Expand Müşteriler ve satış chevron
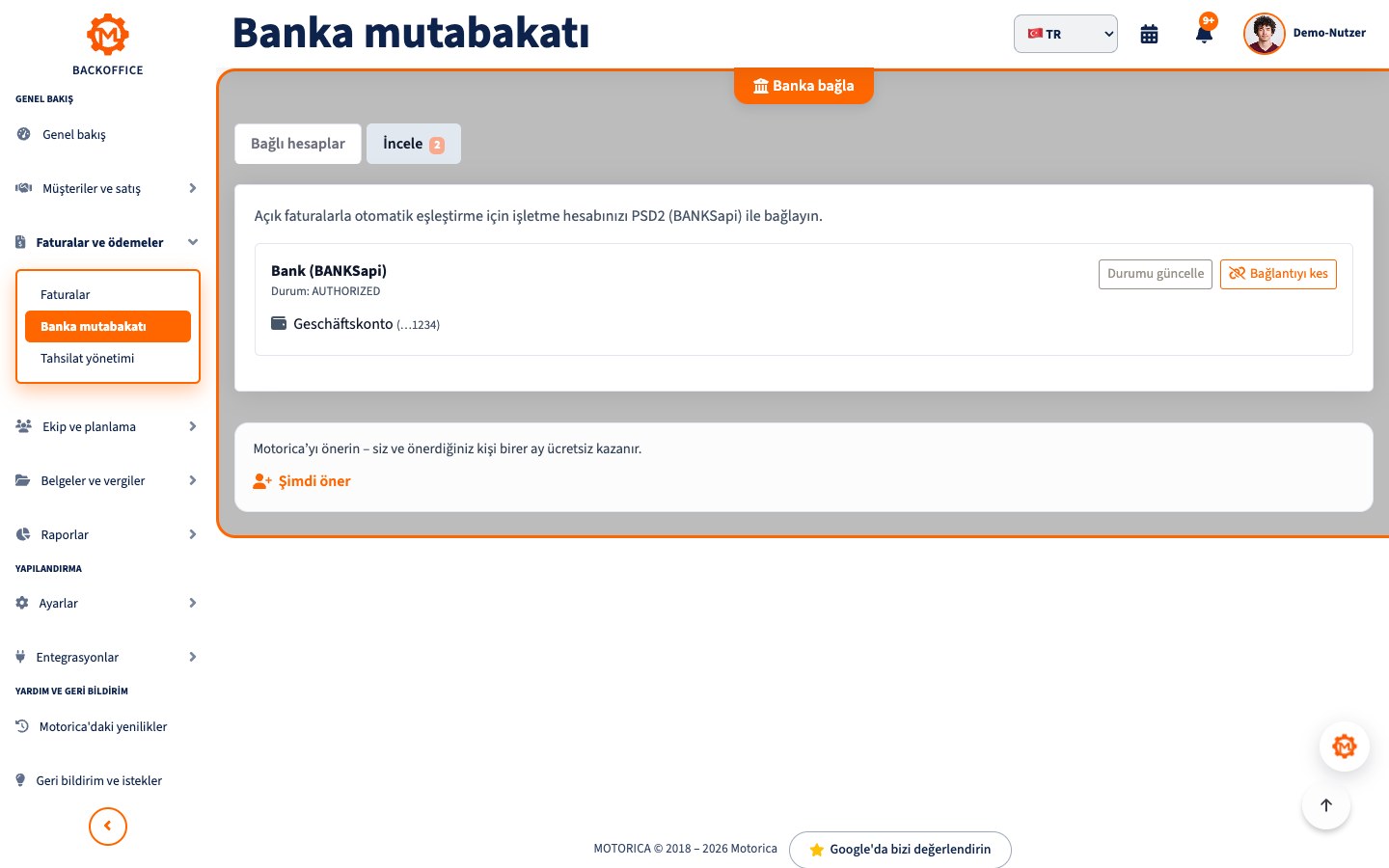The image size is (1389, 868). 193,188
